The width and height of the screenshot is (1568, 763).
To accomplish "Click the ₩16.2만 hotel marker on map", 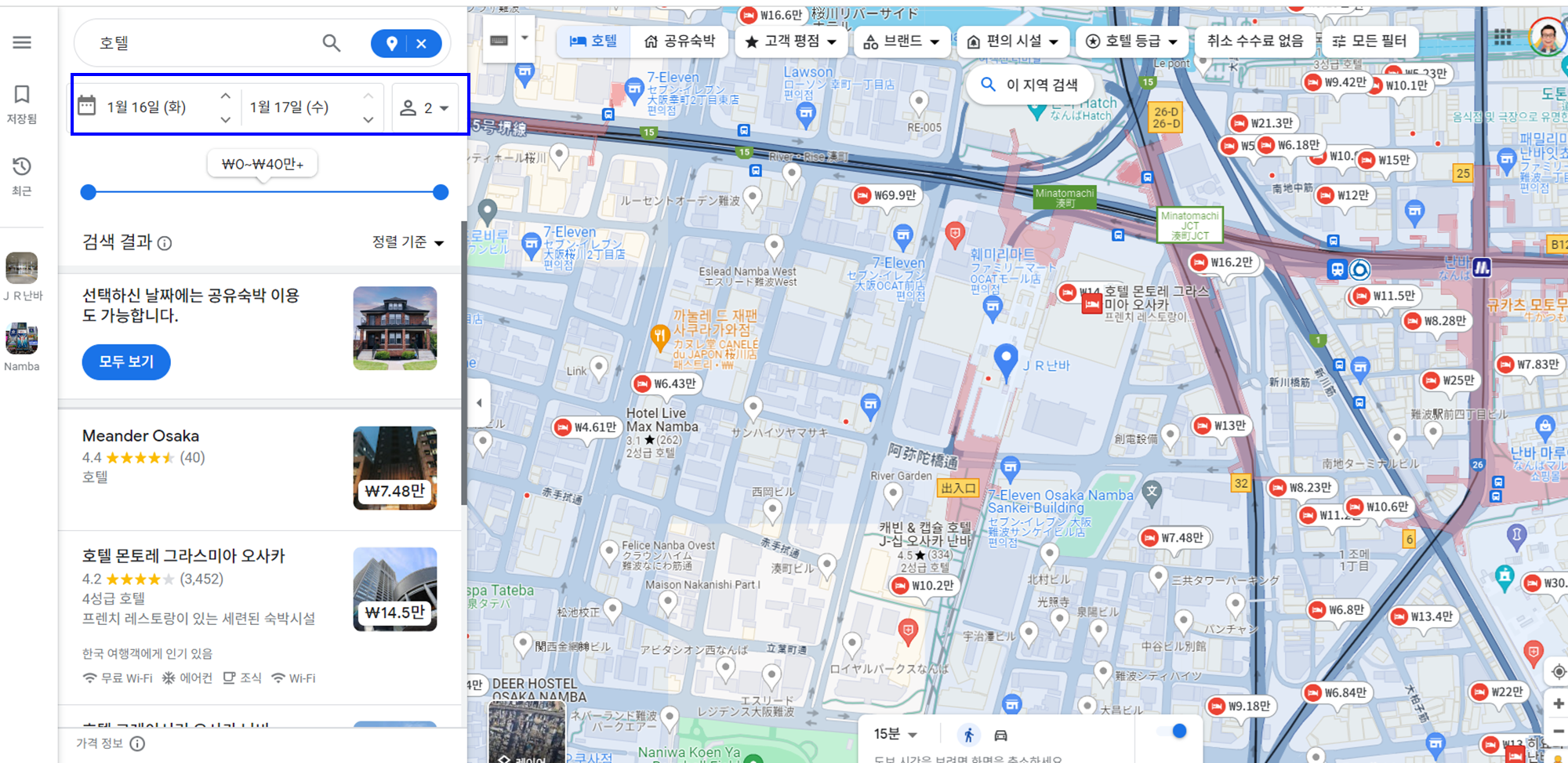I will (1222, 262).
